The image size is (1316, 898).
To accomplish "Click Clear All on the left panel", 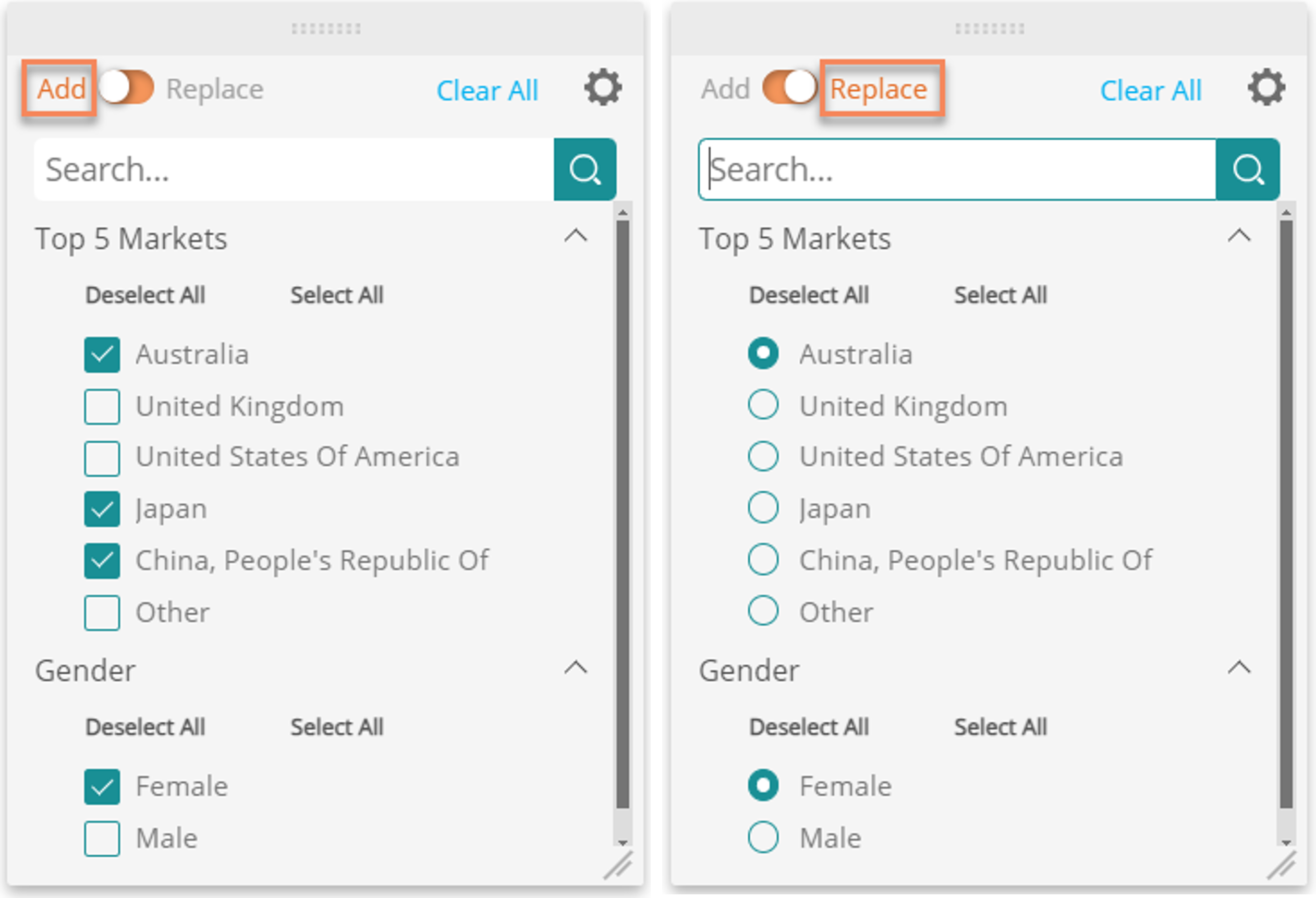I will (488, 90).
